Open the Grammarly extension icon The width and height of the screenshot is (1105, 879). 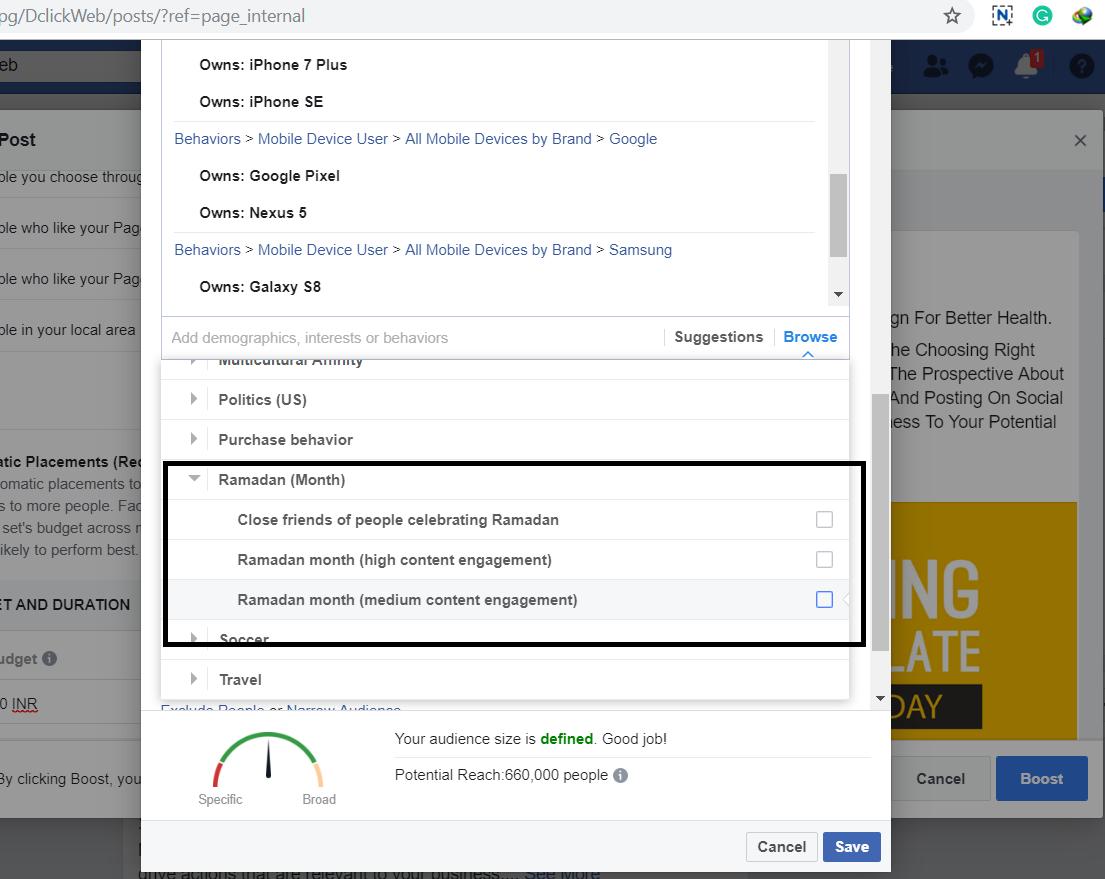click(x=1042, y=16)
